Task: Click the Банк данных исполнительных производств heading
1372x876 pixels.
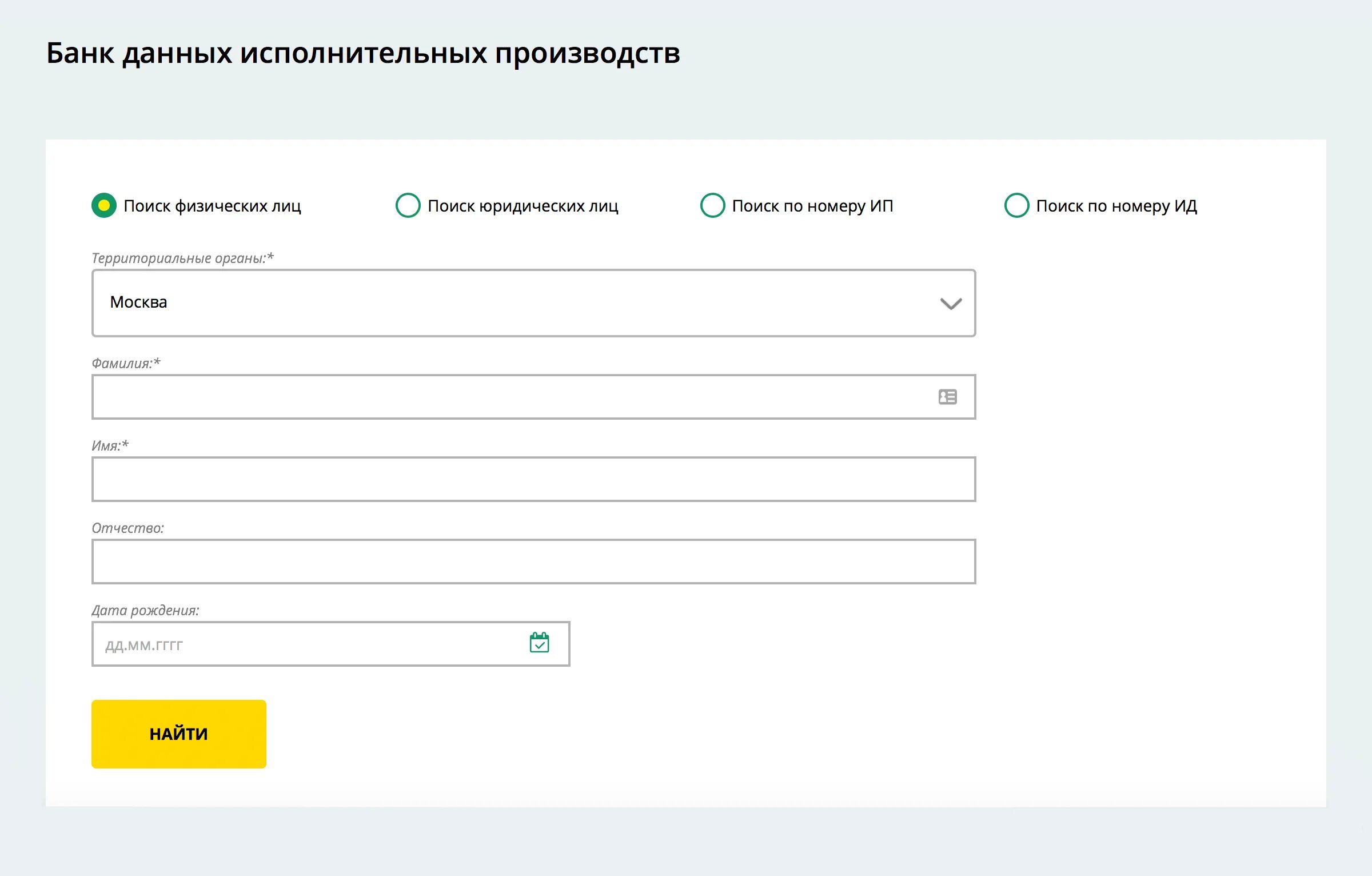Action: tap(363, 53)
